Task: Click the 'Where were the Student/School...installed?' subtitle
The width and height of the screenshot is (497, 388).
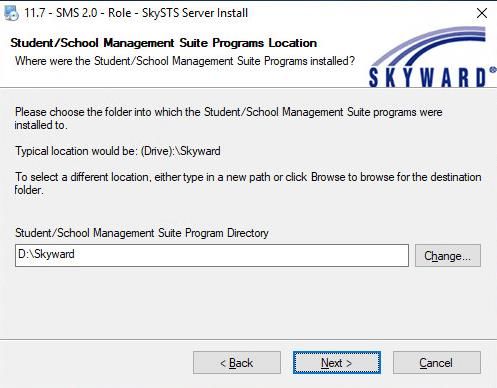Action: [x=185, y=61]
